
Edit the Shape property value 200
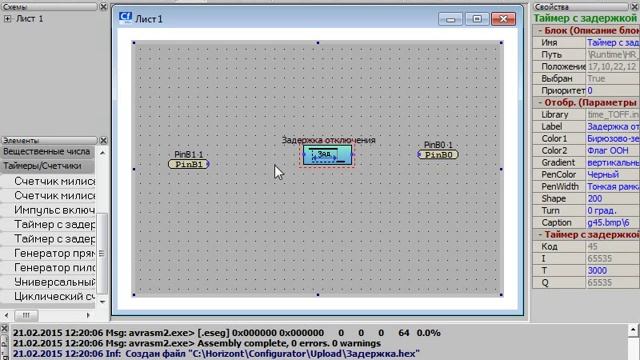click(613, 199)
